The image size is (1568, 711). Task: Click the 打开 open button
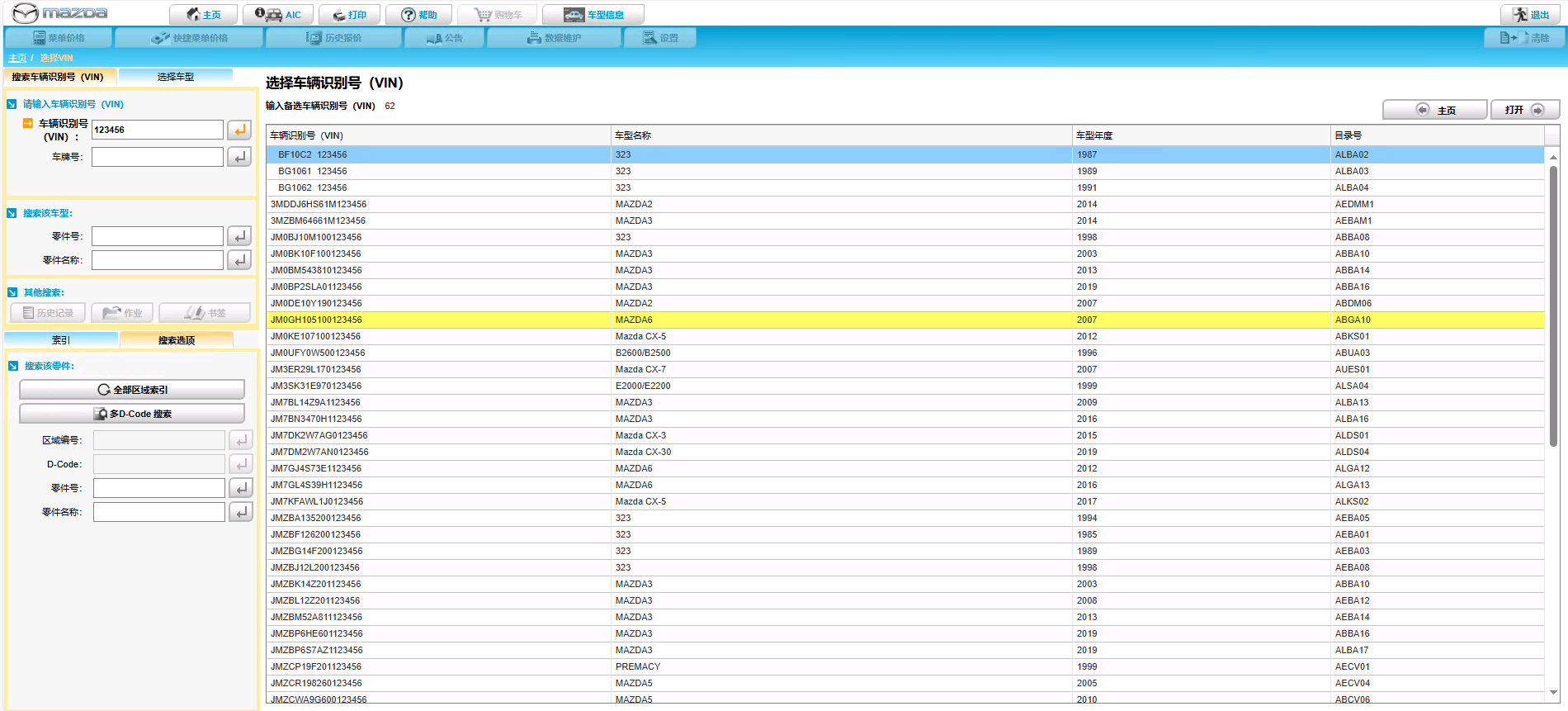coord(1525,110)
